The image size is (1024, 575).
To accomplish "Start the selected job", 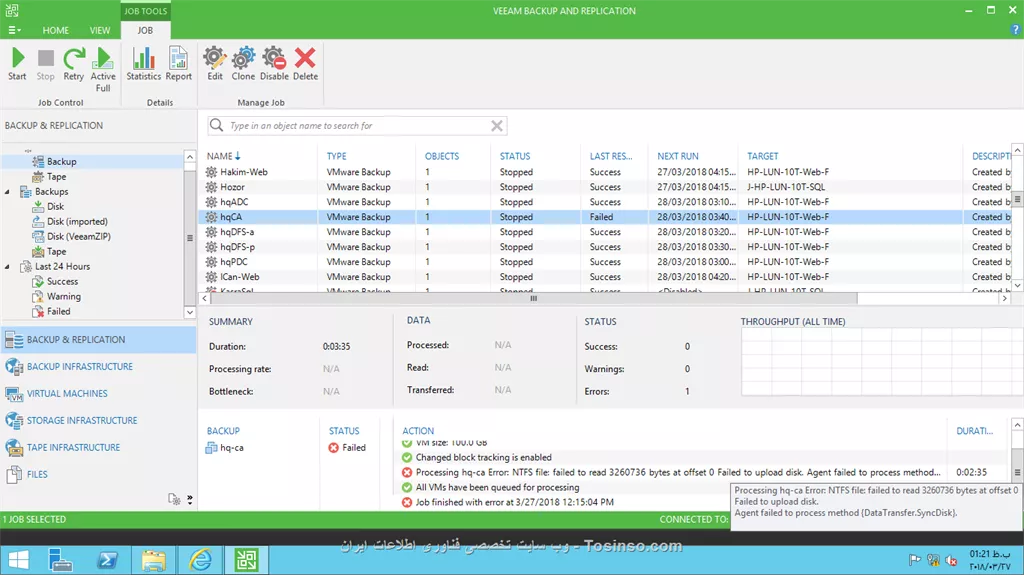I will click(18, 64).
